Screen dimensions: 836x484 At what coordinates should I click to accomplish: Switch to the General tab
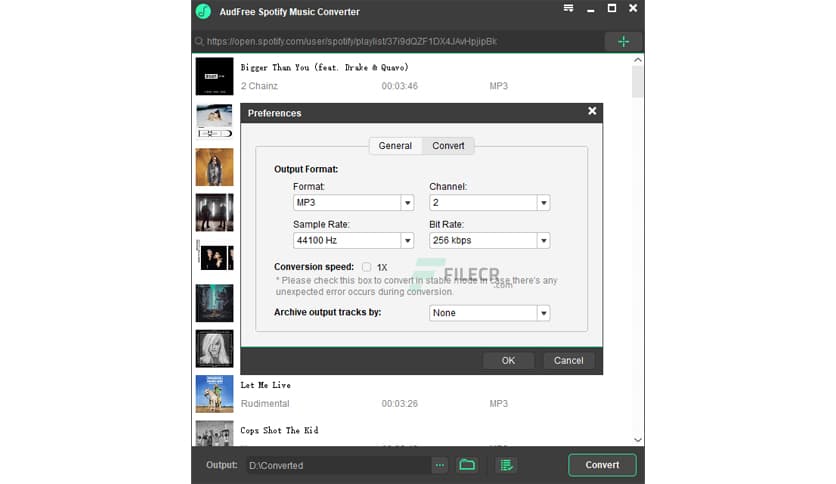pos(395,146)
